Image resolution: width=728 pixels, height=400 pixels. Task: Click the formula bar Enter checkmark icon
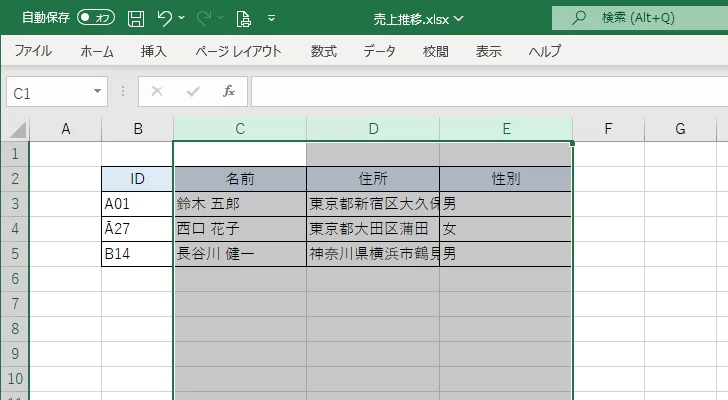click(193, 91)
